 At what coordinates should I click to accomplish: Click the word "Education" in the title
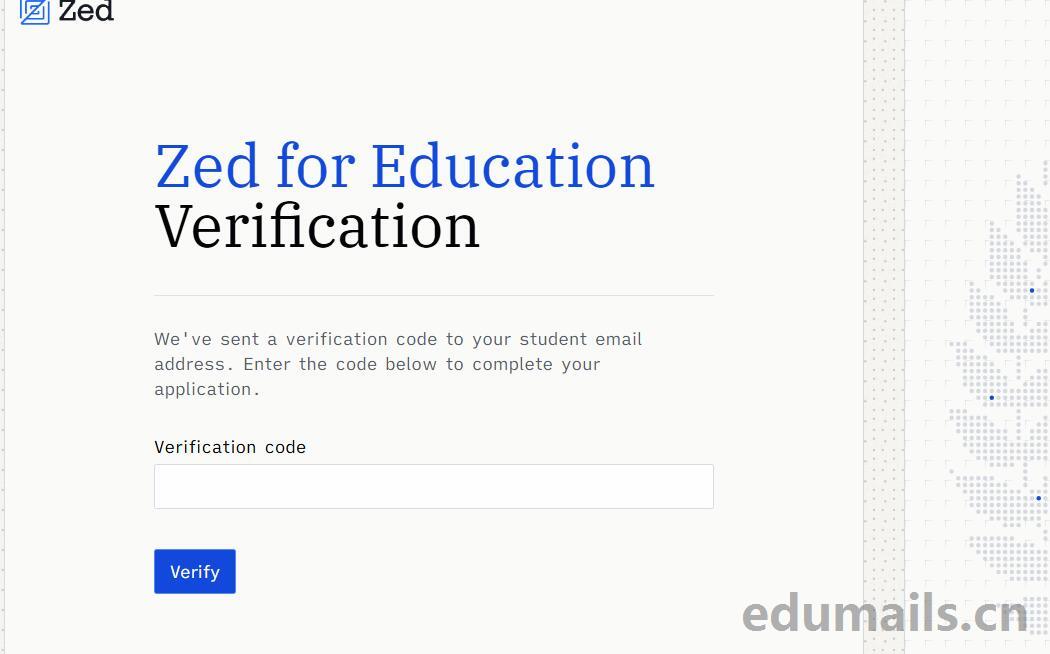(512, 166)
